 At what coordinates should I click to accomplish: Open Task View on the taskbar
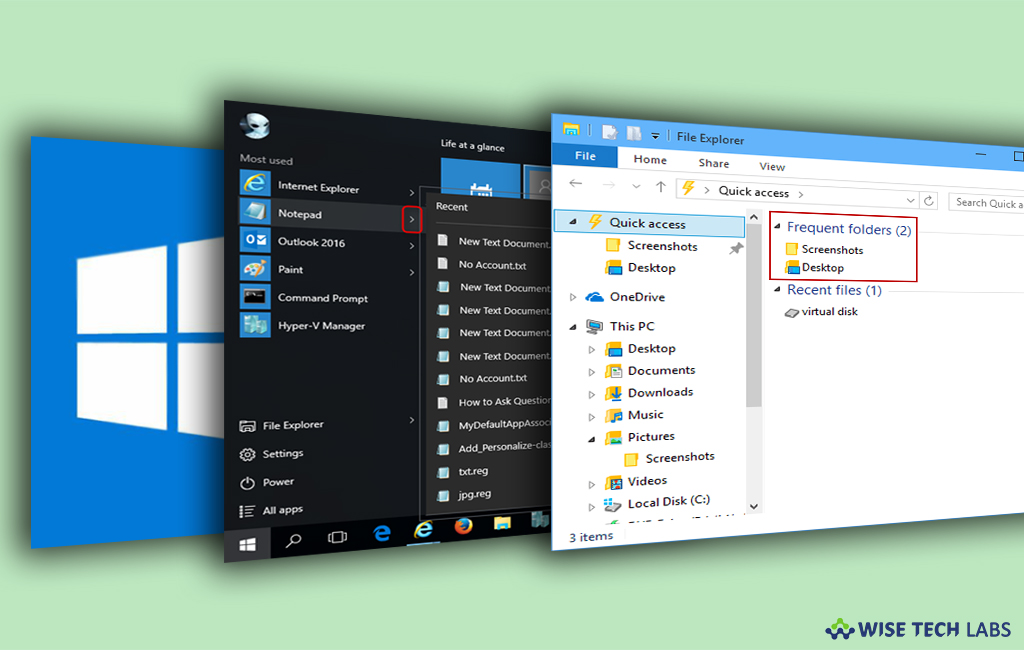click(338, 537)
